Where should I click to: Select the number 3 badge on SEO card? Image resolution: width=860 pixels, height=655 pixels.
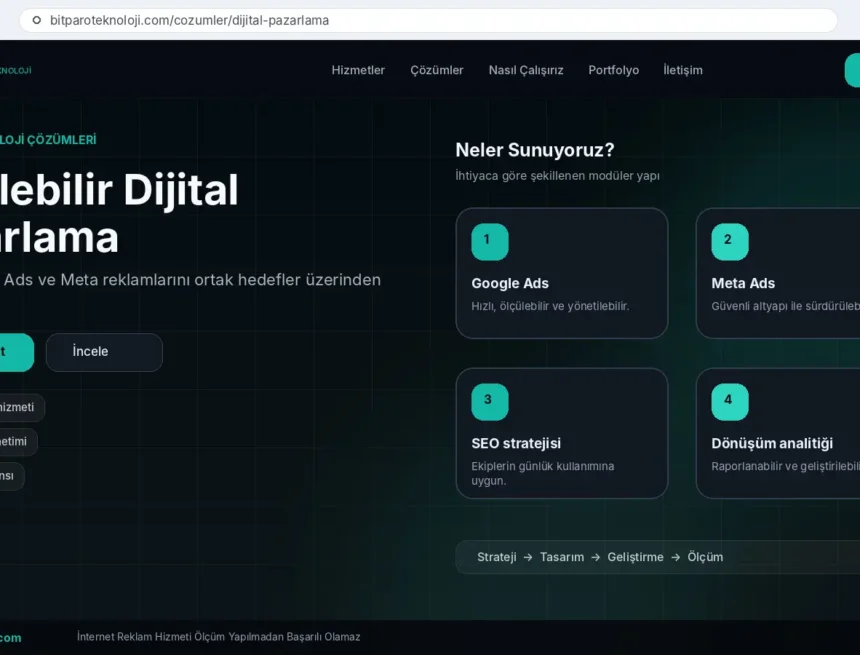point(490,402)
